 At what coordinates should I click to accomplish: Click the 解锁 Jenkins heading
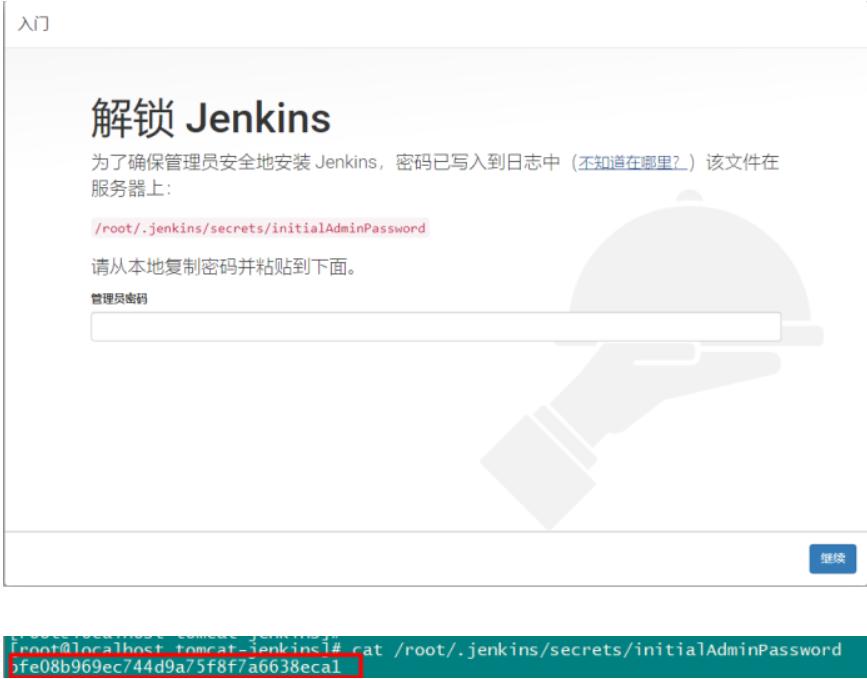[x=211, y=118]
